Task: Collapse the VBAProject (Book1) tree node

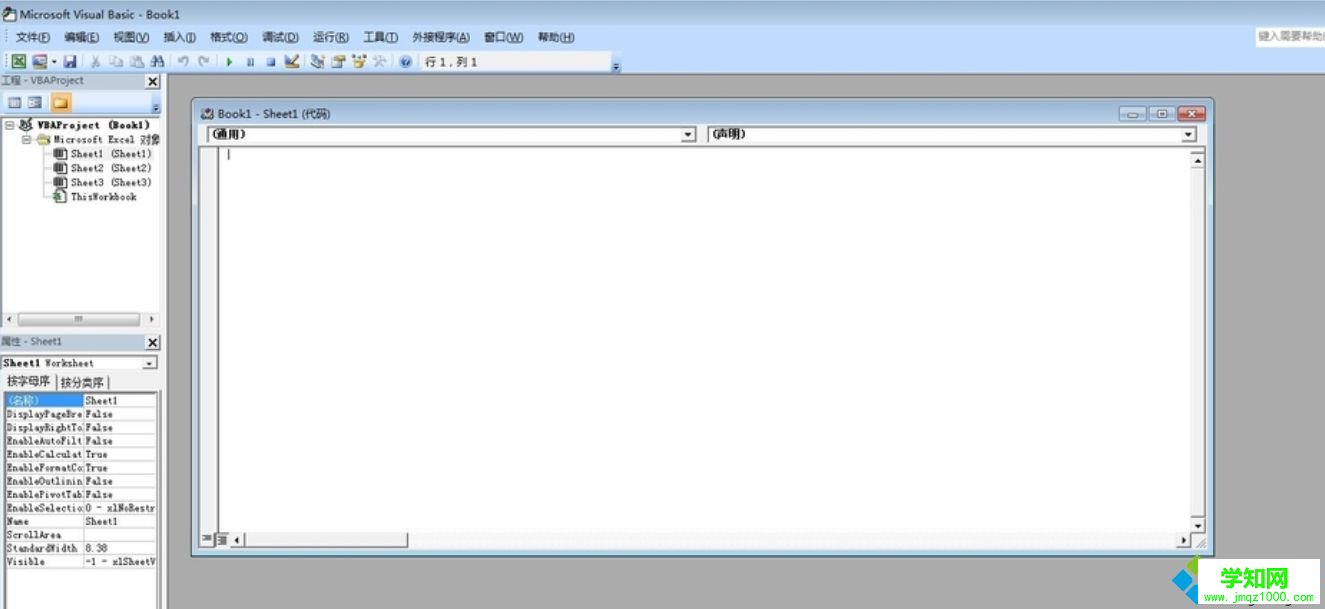Action: click(9, 124)
